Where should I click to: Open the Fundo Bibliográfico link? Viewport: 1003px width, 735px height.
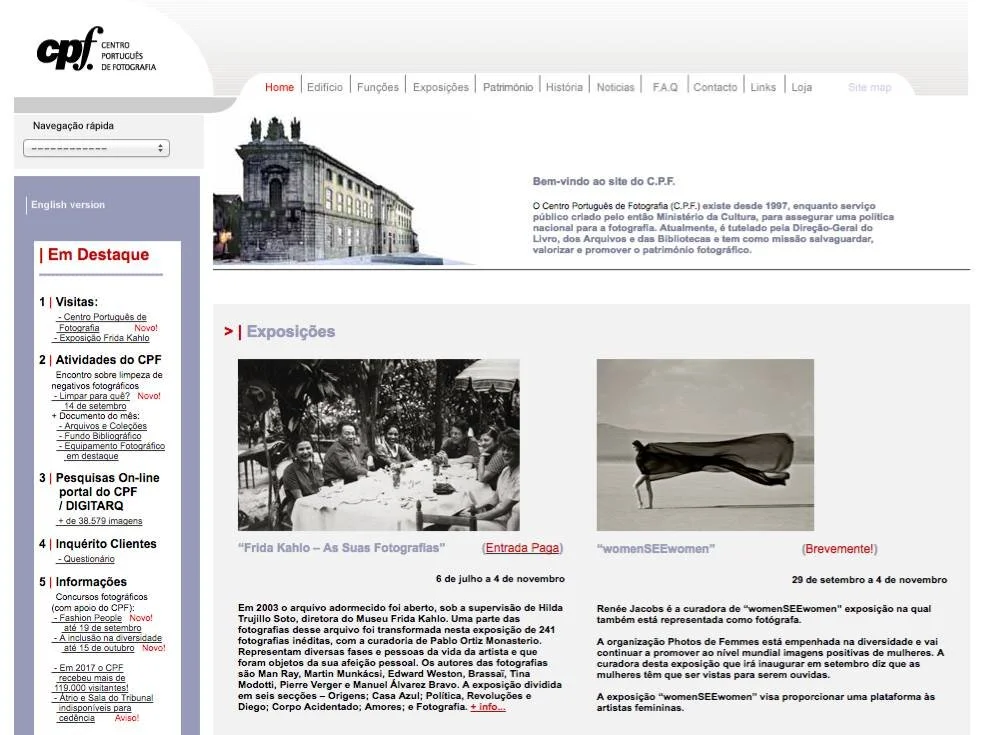point(100,436)
